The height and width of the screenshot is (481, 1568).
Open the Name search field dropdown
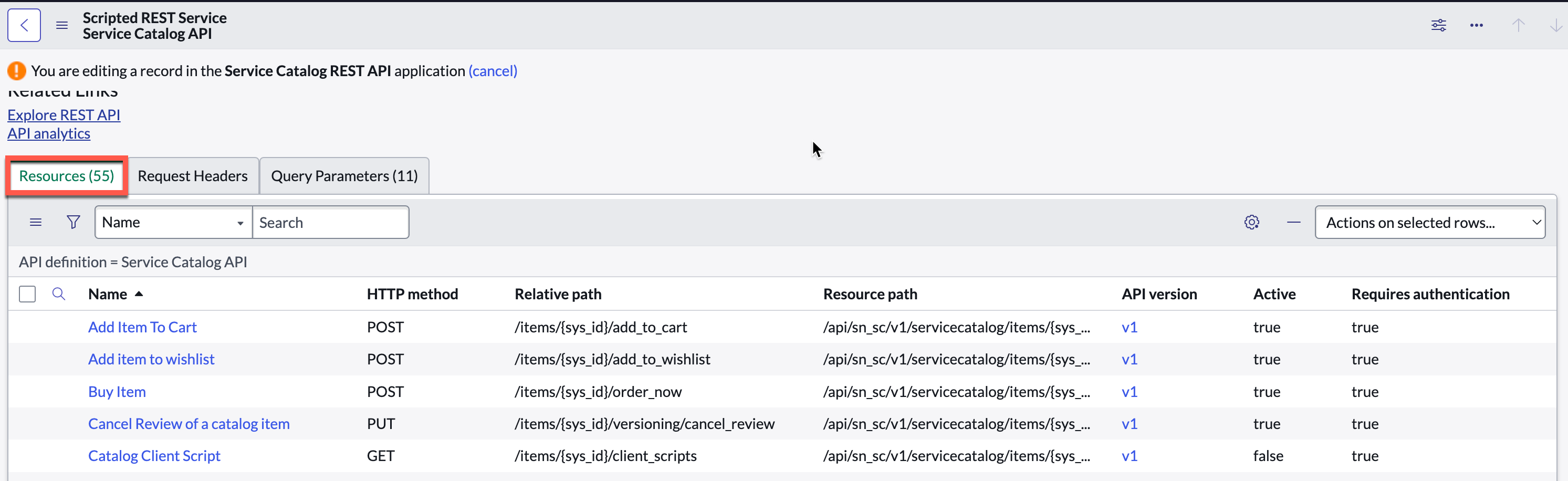coord(173,222)
